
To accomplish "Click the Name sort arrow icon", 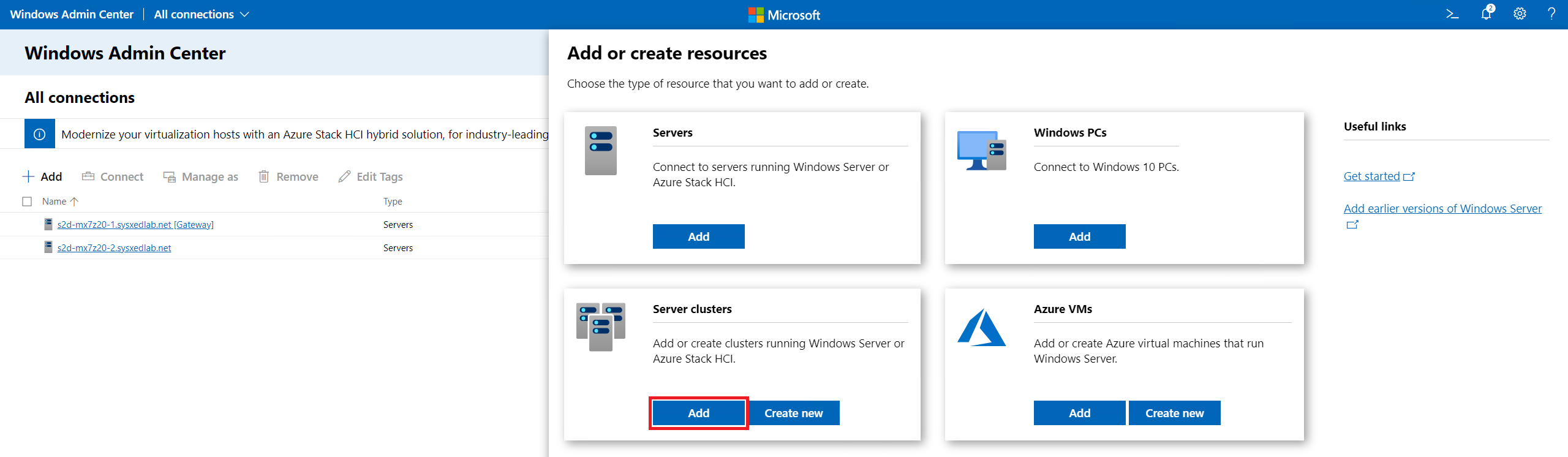I will point(74,202).
